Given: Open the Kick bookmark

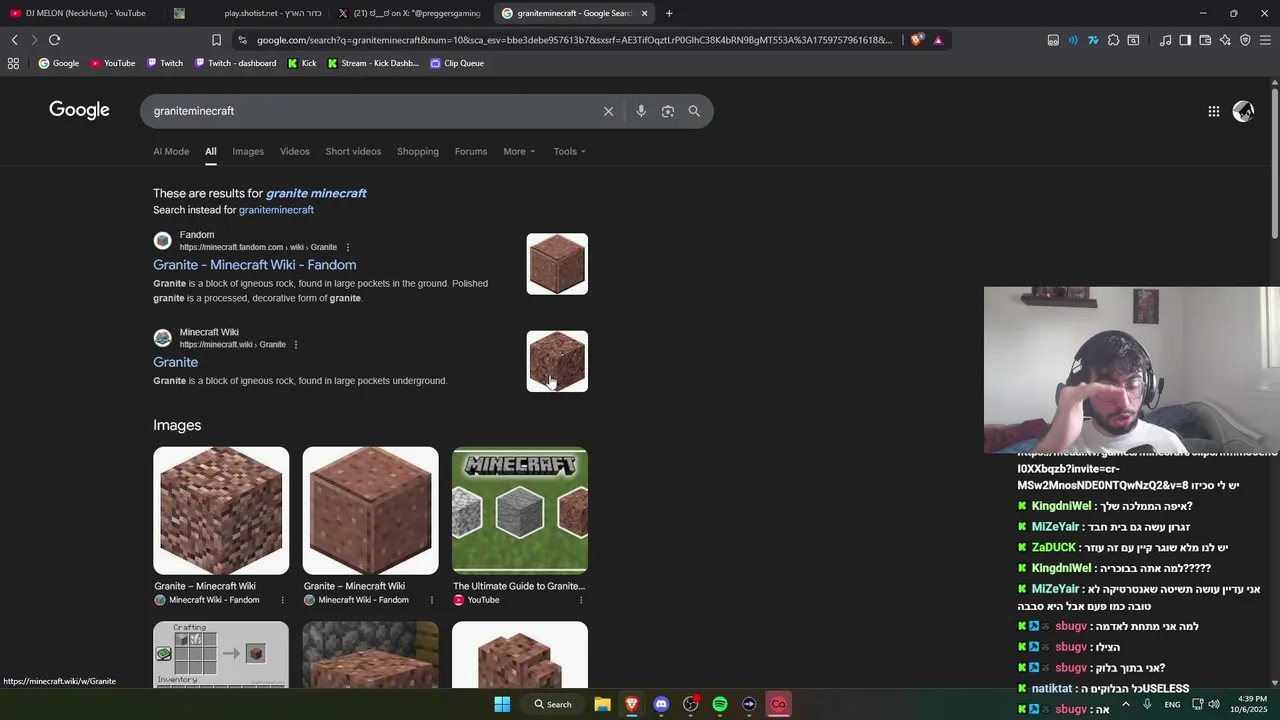Looking at the screenshot, I should (302, 63).
